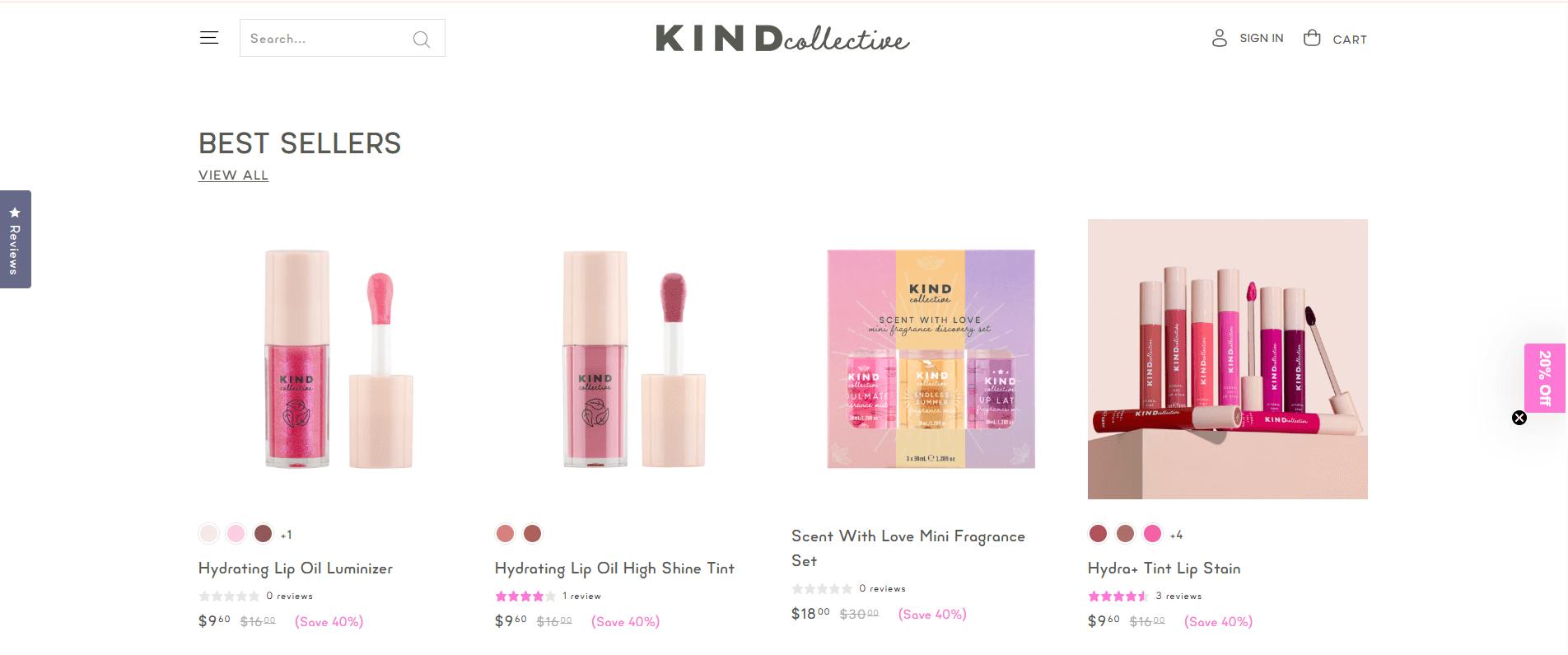The image size is (1568, 655).
Task: Click the SIGN IN link
Action: coord(1261,38)
